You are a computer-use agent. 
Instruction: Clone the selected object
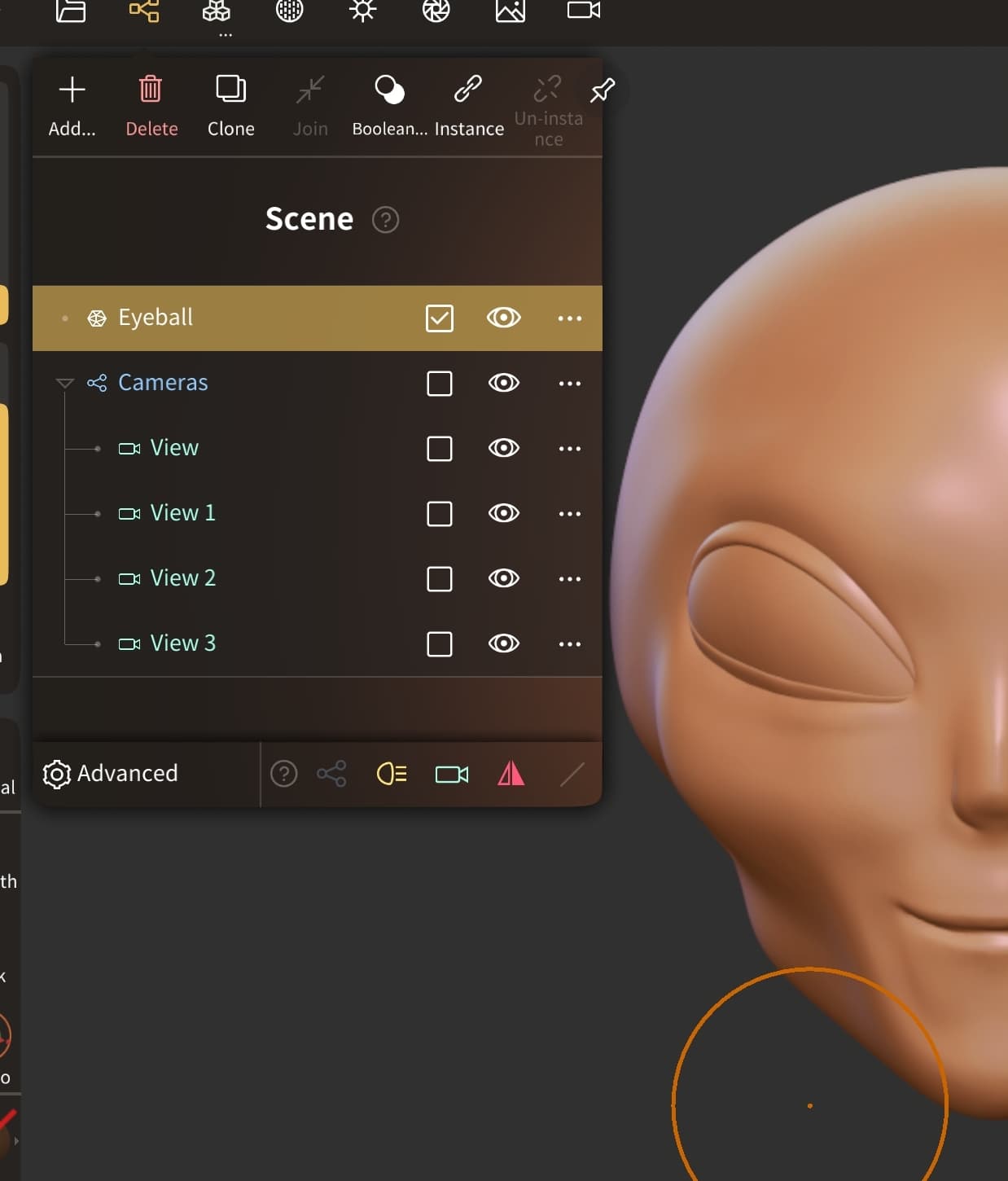tap(231, 106)
